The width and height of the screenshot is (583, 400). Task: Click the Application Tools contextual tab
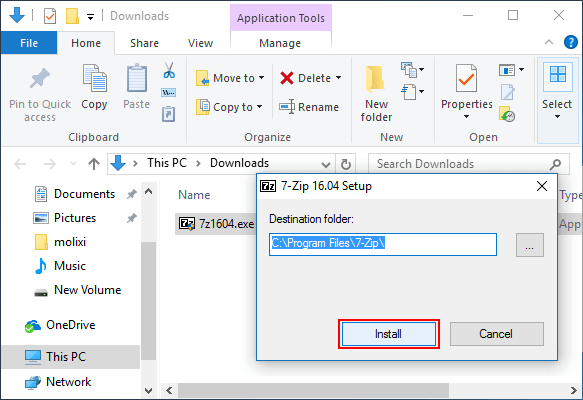281,18
